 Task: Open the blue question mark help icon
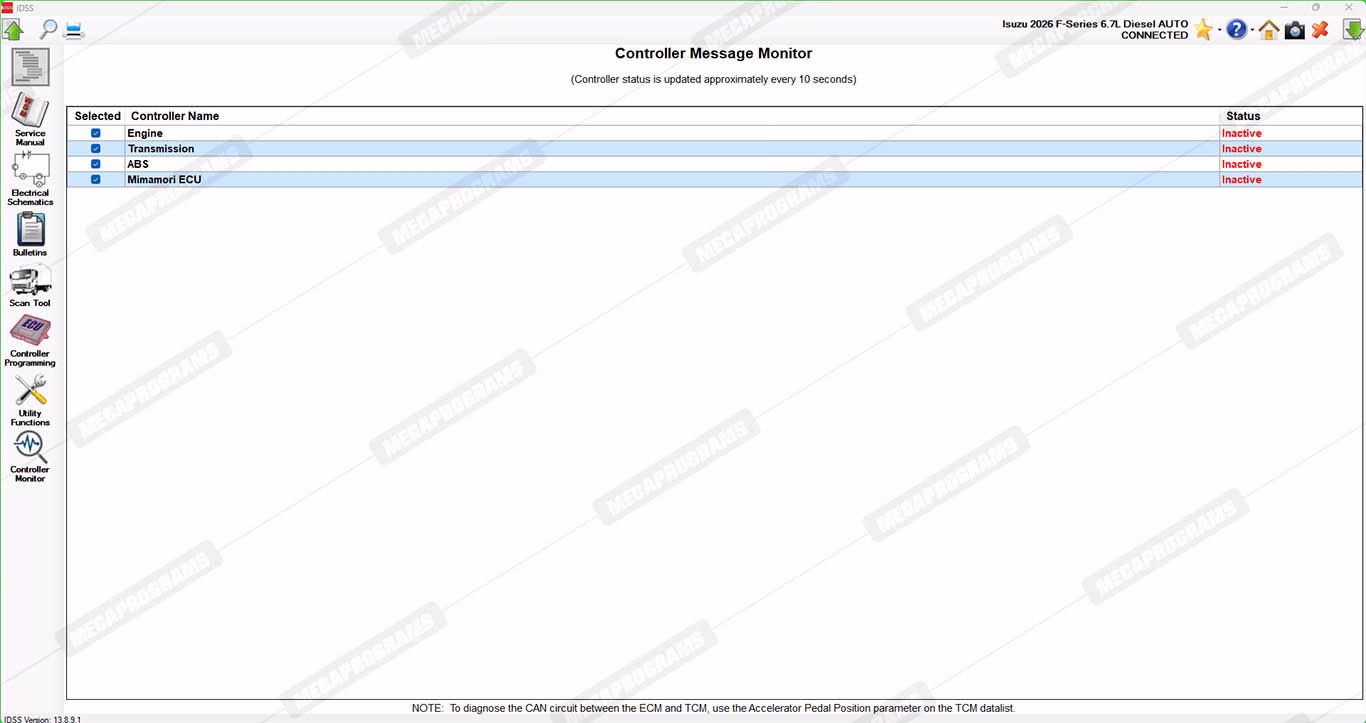point(1237,30)
